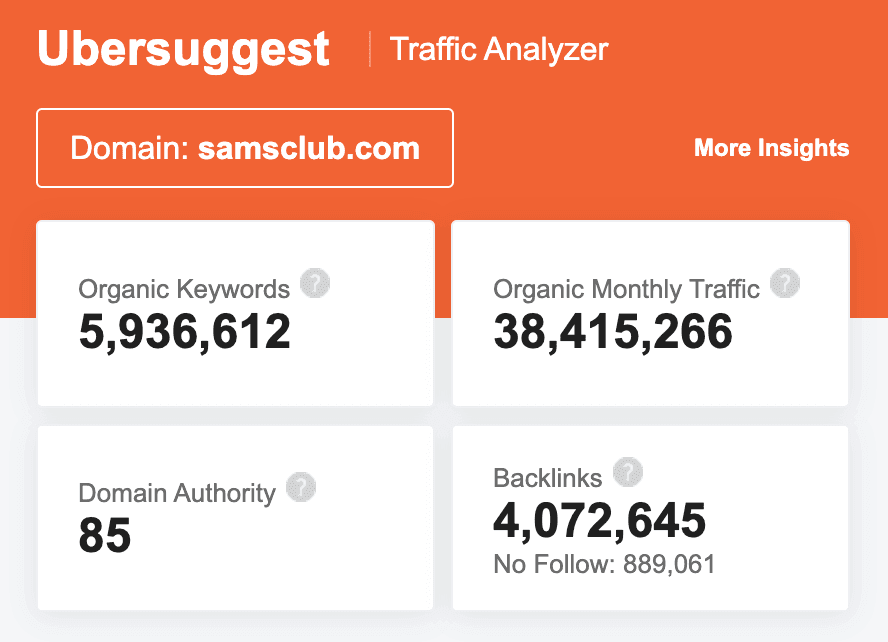
Task: Select the Backlinks count 4,072,645
Action: [x=599, y=519]
